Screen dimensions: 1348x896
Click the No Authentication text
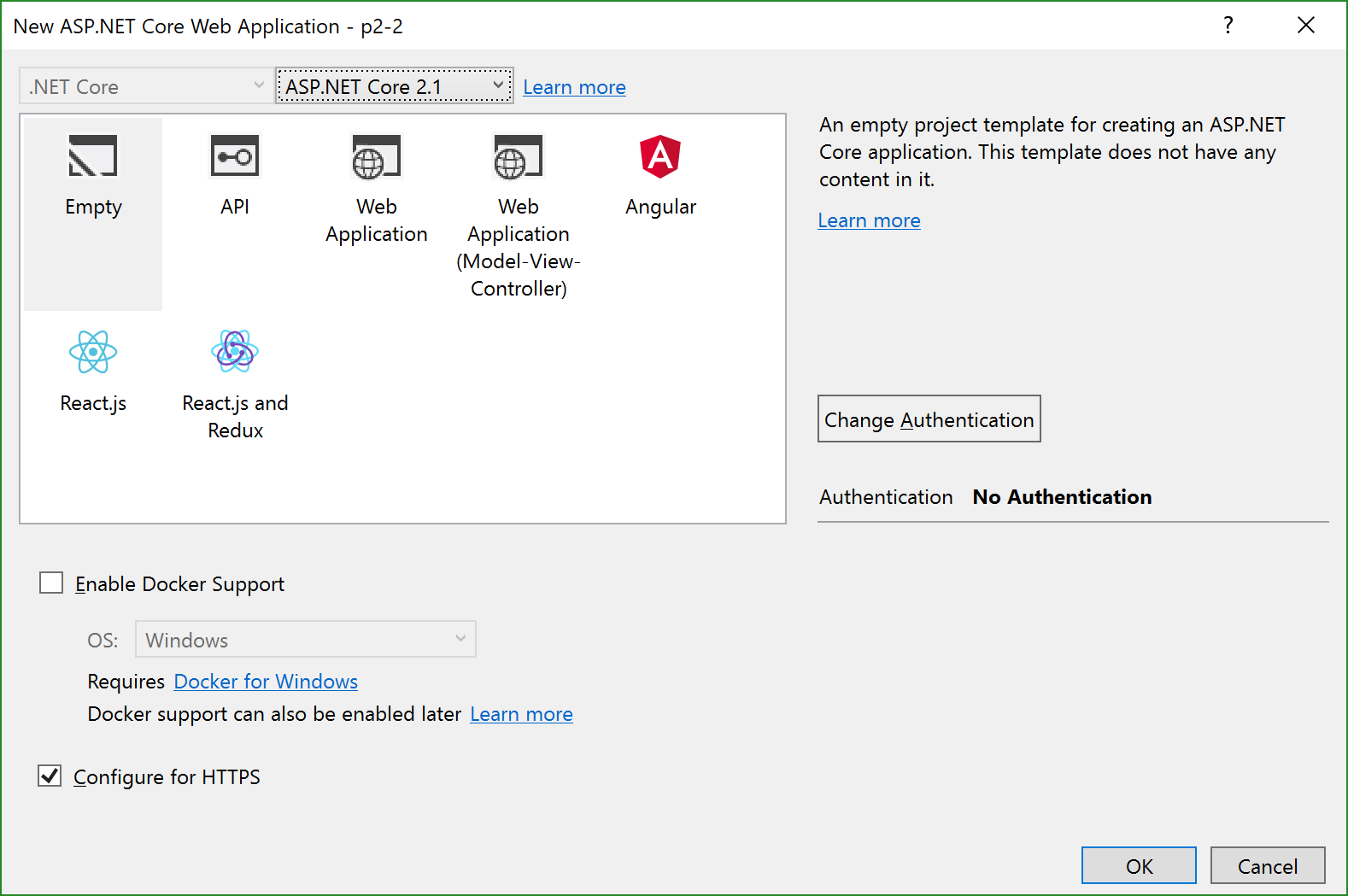(1062, 497)
